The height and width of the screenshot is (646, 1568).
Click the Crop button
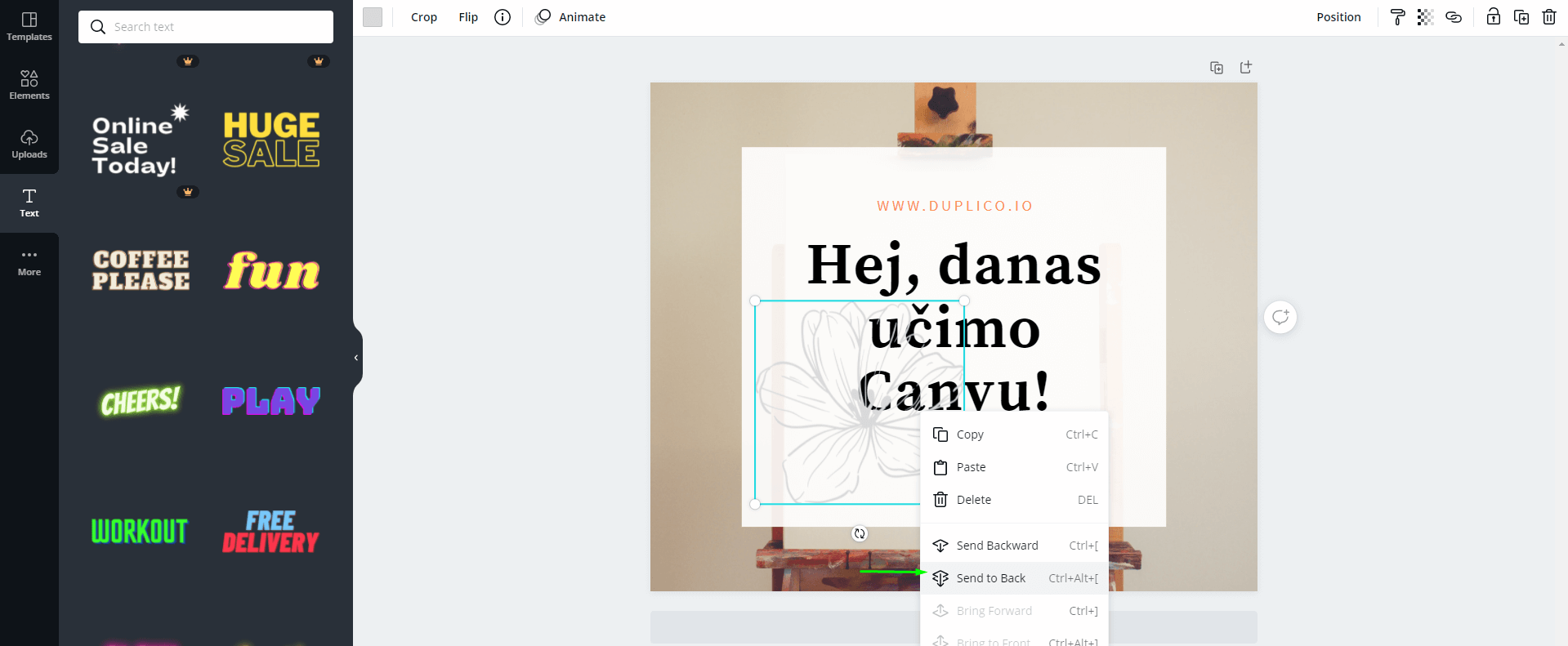tap(423, 17)
